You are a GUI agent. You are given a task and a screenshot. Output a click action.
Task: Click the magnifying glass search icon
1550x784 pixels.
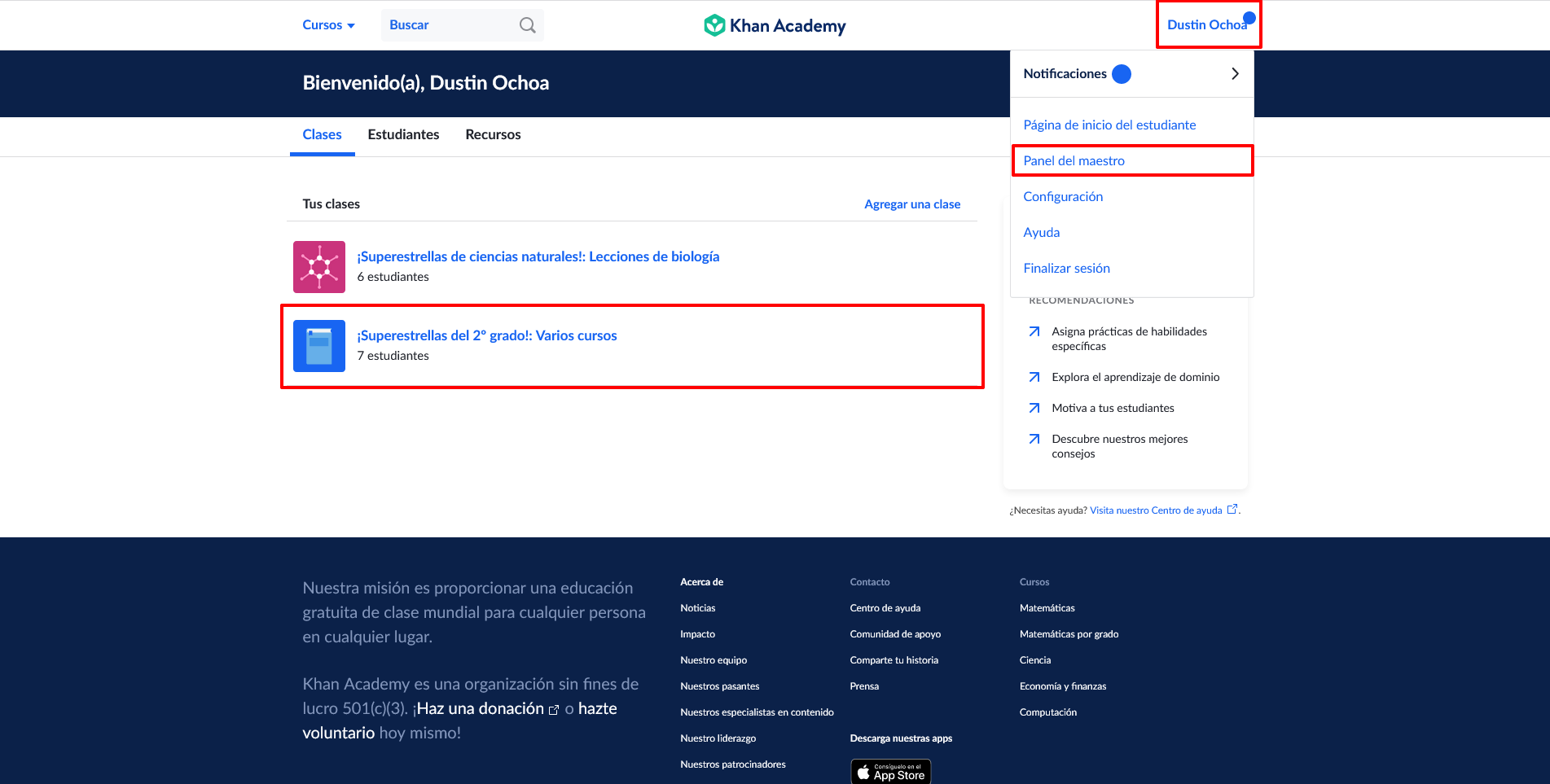528,25
